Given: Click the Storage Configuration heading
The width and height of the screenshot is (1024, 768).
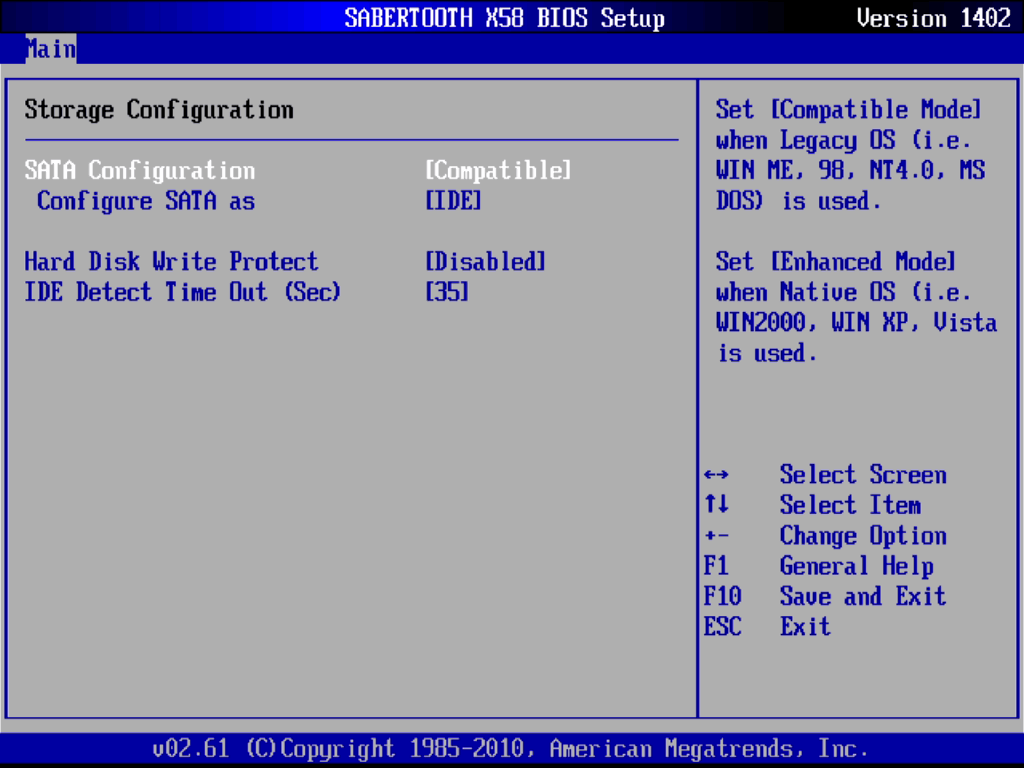Looking at the screenshot, I should (159, 110).
